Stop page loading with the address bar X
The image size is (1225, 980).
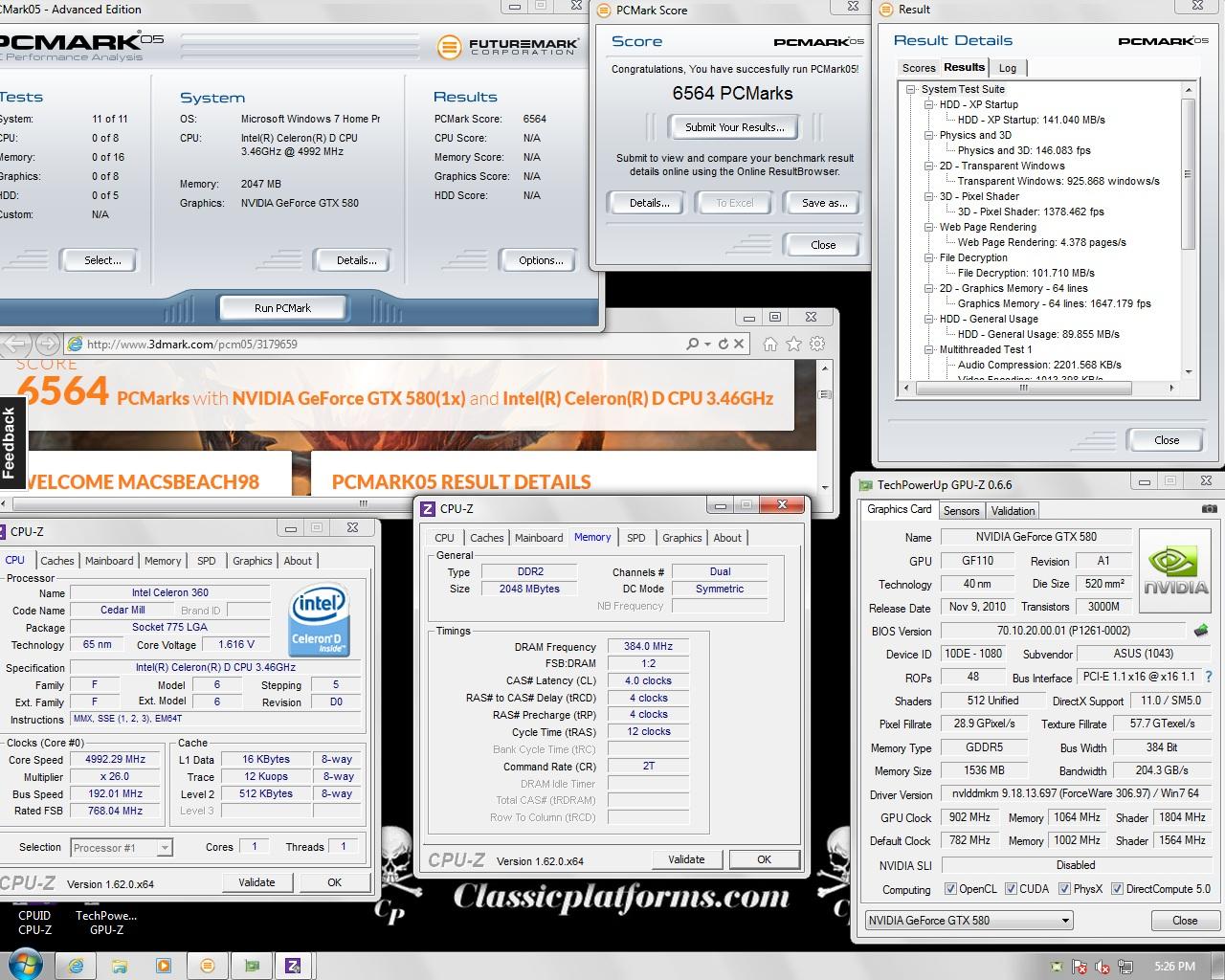click(739, 344)
